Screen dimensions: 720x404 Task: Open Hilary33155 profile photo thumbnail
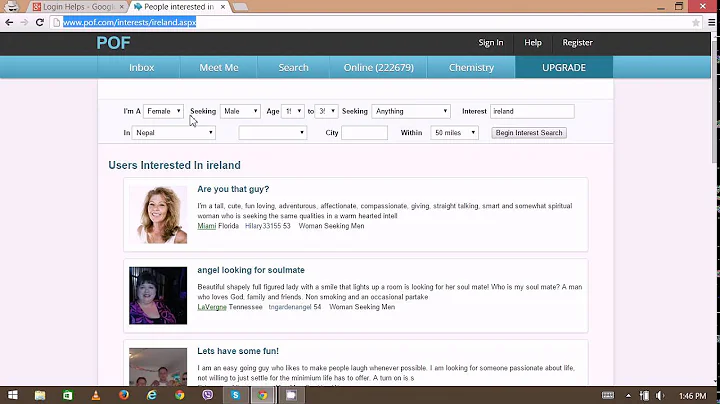coord(158,214)
